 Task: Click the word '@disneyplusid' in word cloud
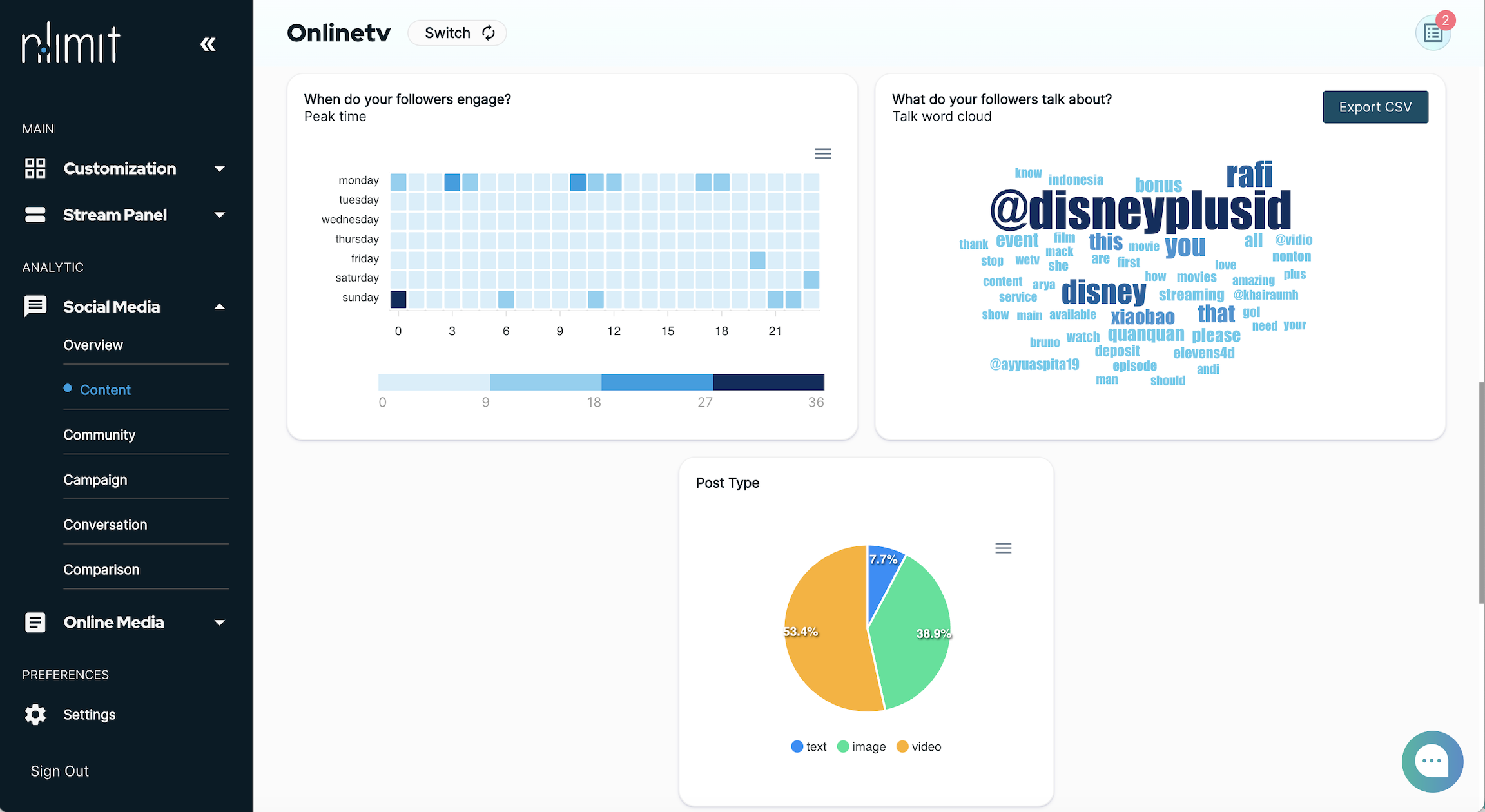[x=1141, y=210]
